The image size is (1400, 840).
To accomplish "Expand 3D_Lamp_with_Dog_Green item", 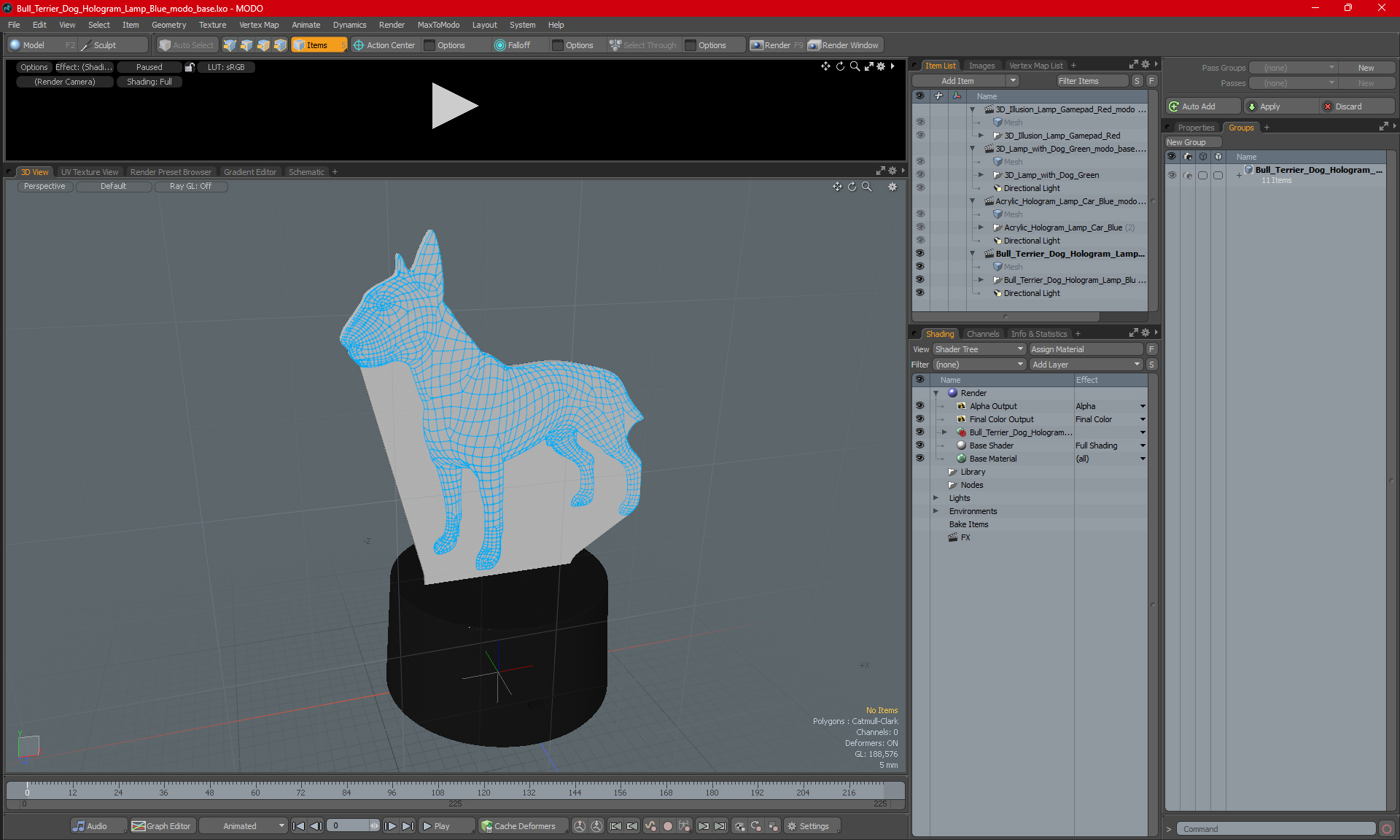I will 981,175.
